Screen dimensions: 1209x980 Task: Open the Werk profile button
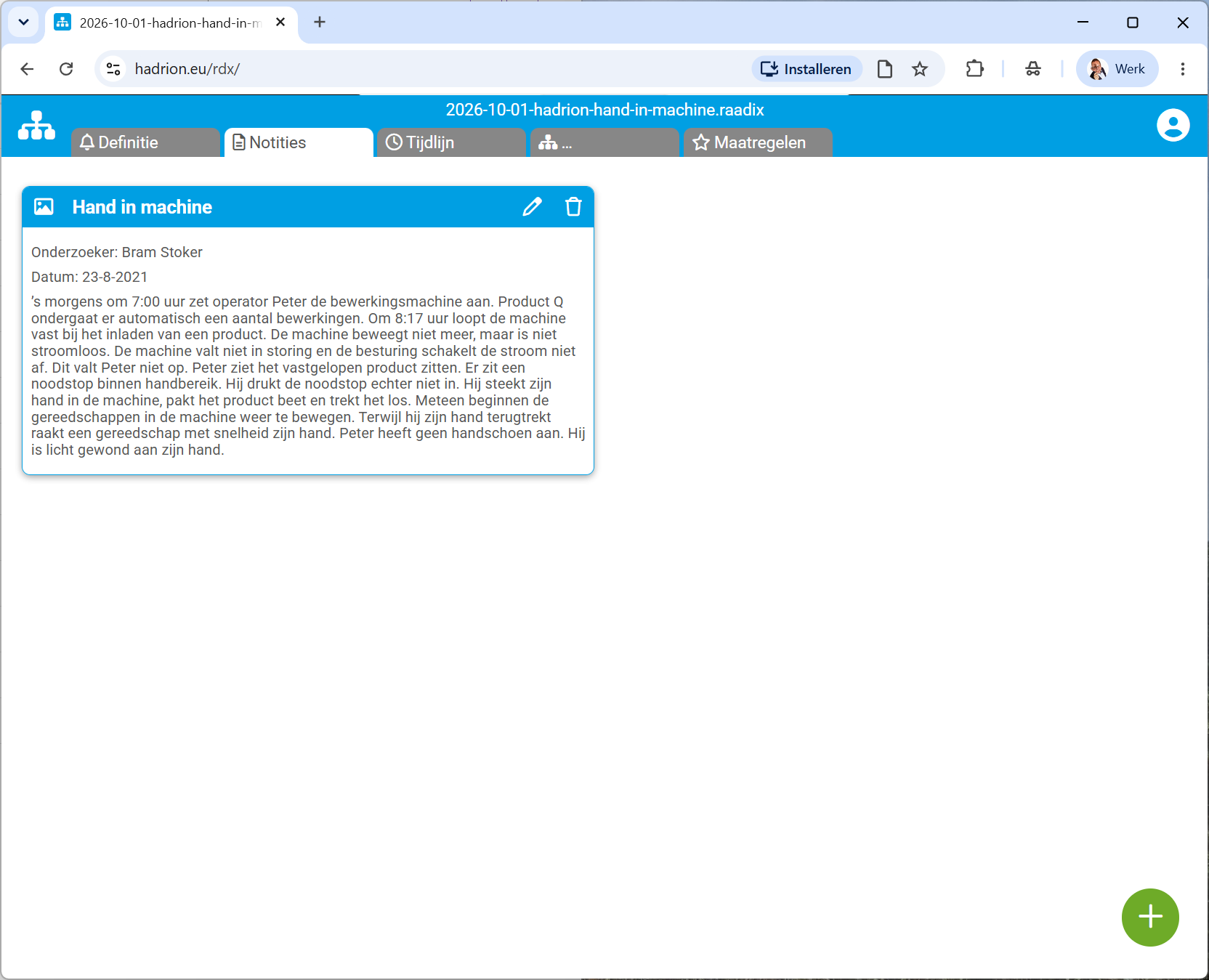point(1117,69)
